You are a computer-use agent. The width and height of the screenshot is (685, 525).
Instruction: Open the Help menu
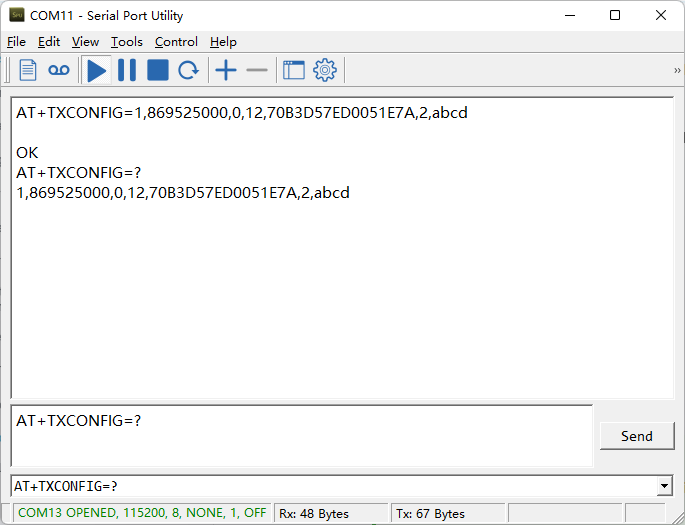(x=223, y=42)
